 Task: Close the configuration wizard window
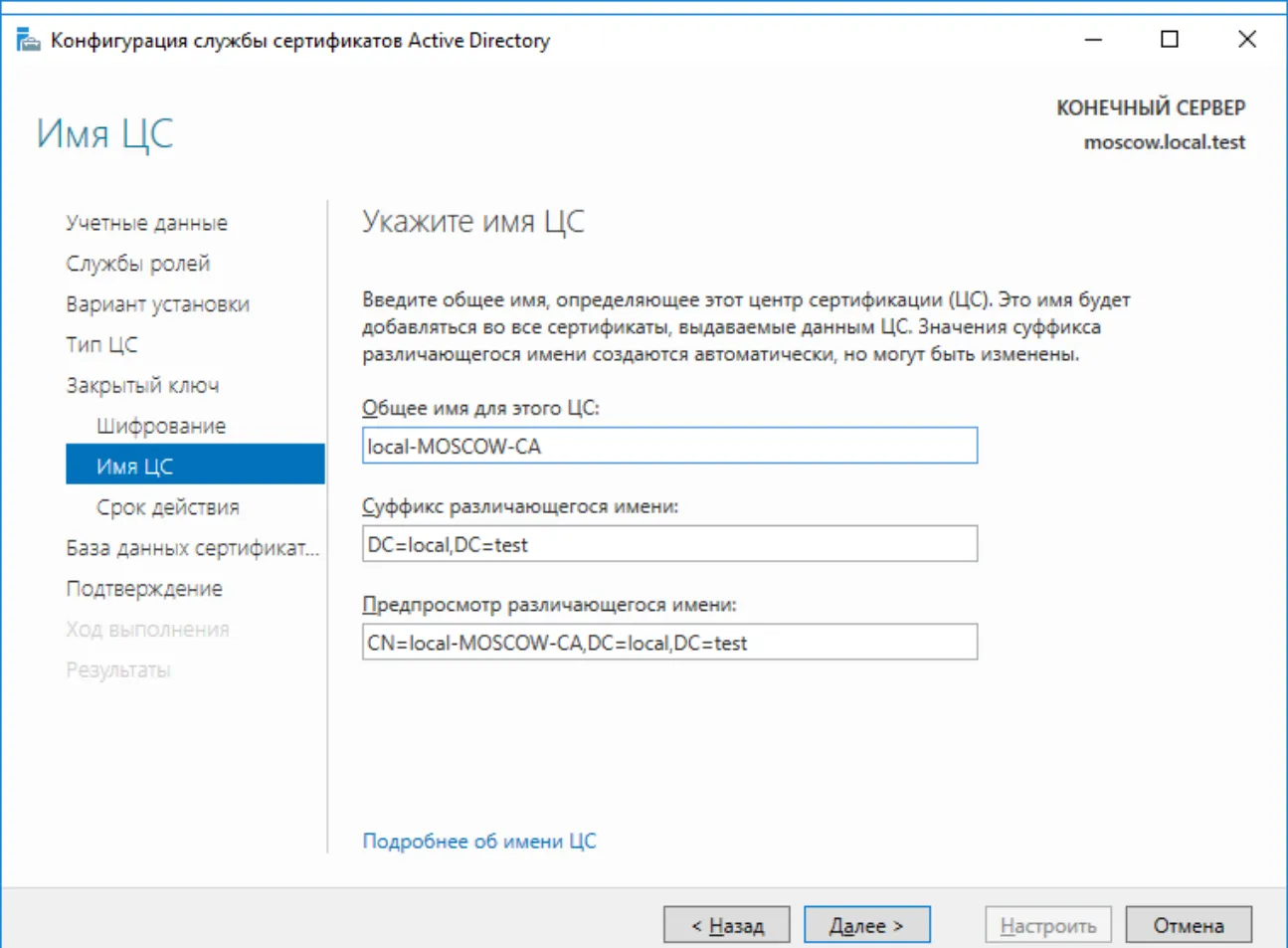(1246, 40)
